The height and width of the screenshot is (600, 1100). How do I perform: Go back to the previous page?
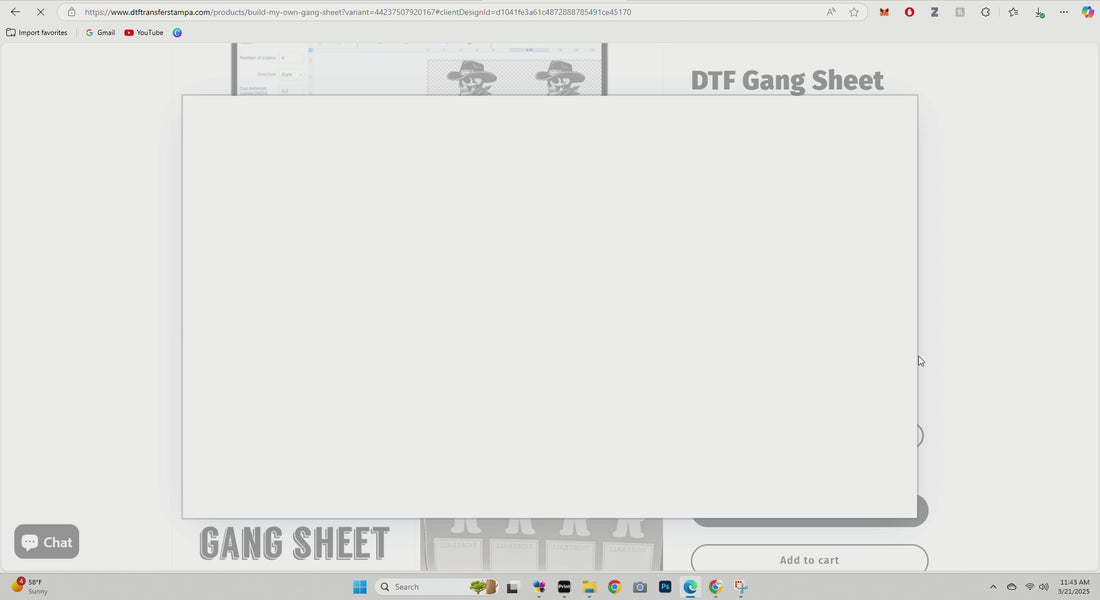coord(15,12)
